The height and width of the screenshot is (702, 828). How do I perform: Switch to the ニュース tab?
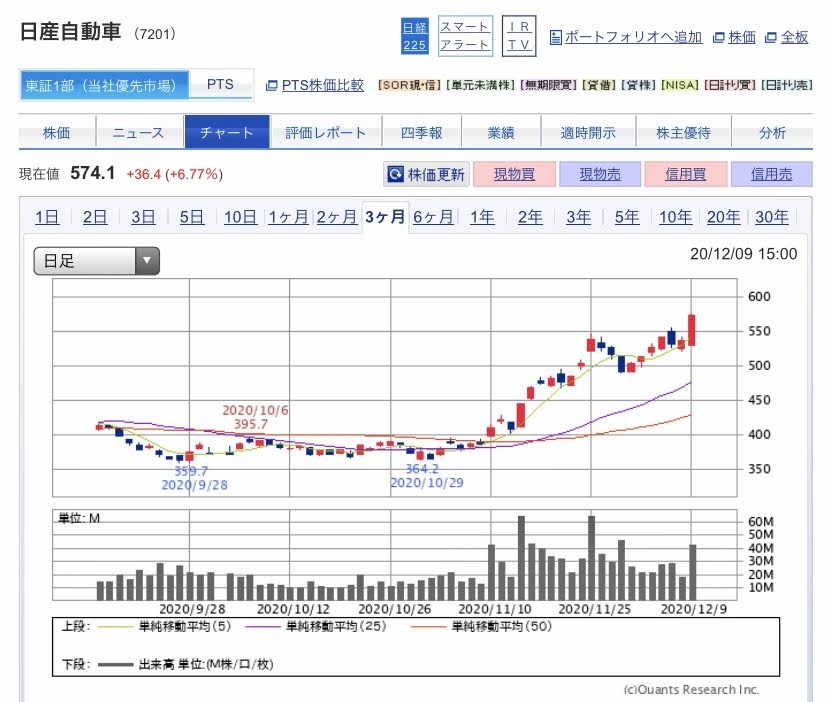(x=140, y=133)
